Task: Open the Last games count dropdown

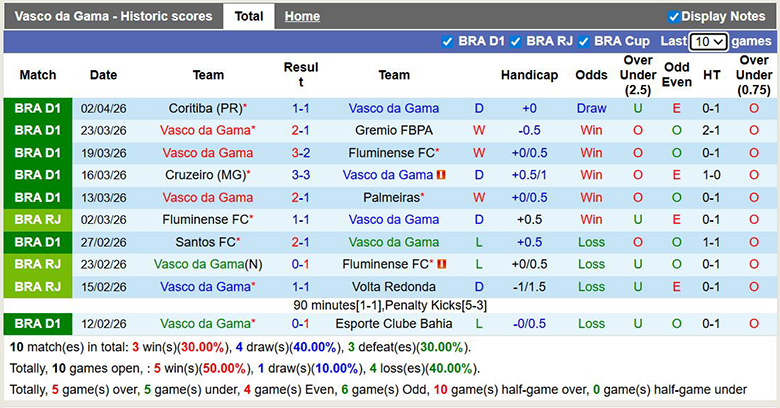Action: pos(708,41)
